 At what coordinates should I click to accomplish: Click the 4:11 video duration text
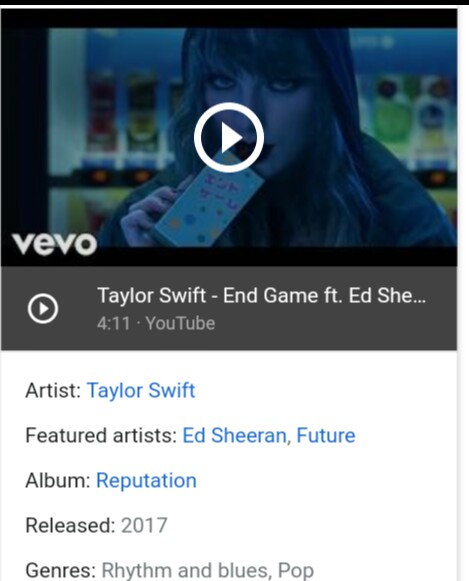pos(113,323)
